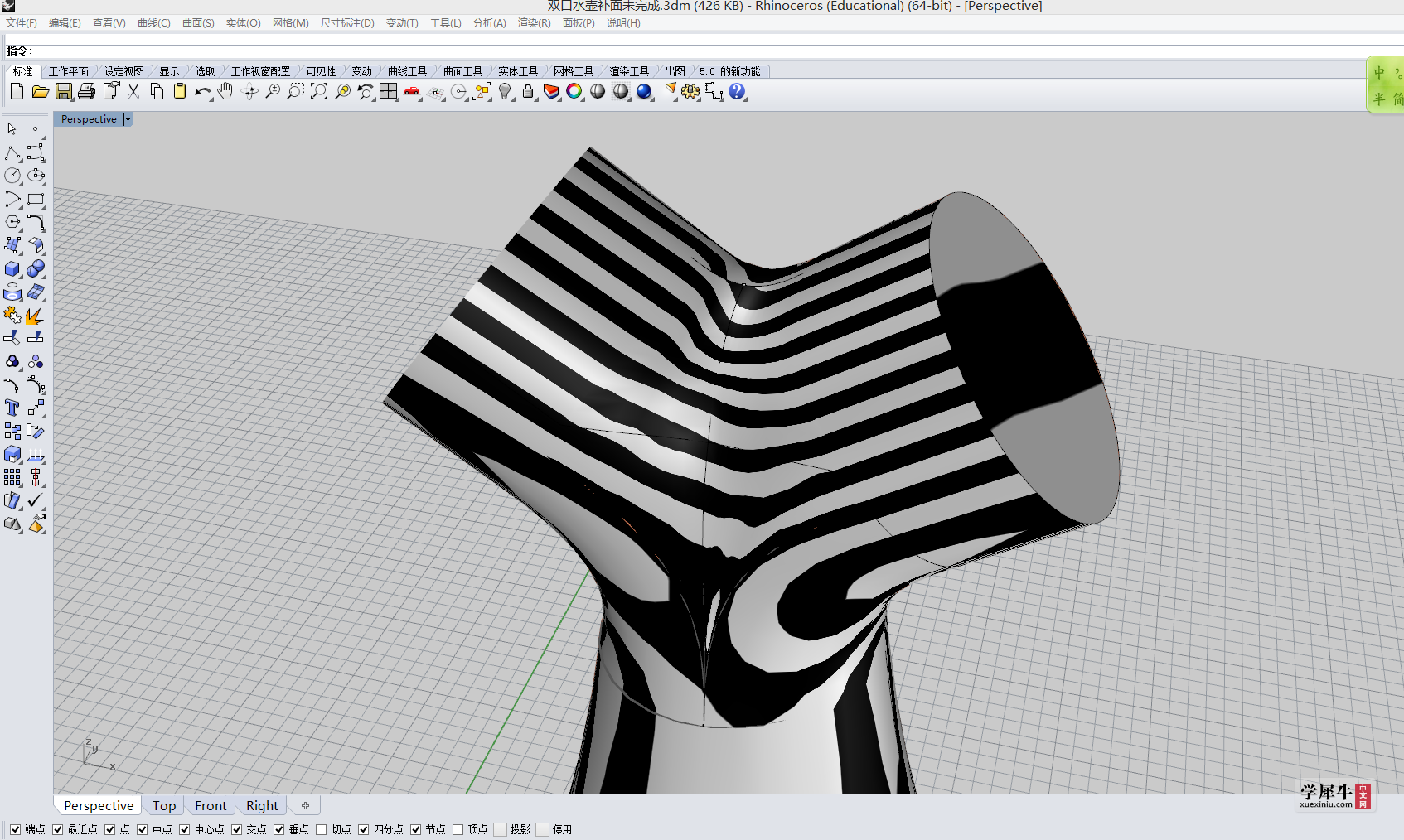The image size is (1404, 840).
Task: Toggle the 中点 osnap checkbox
Action: click(142, 829)
